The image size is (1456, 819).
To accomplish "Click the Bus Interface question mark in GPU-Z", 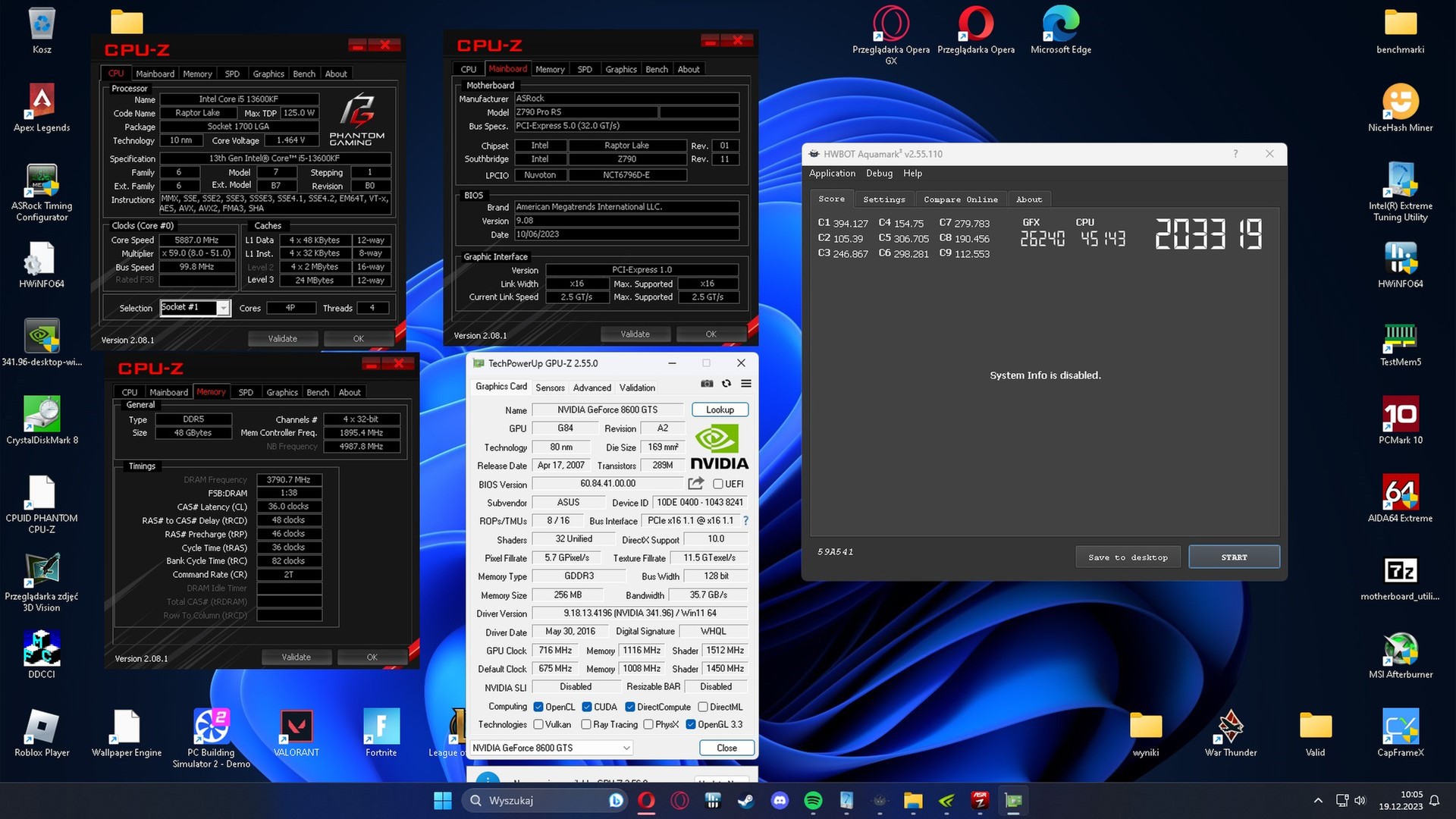I will [746, 521].
